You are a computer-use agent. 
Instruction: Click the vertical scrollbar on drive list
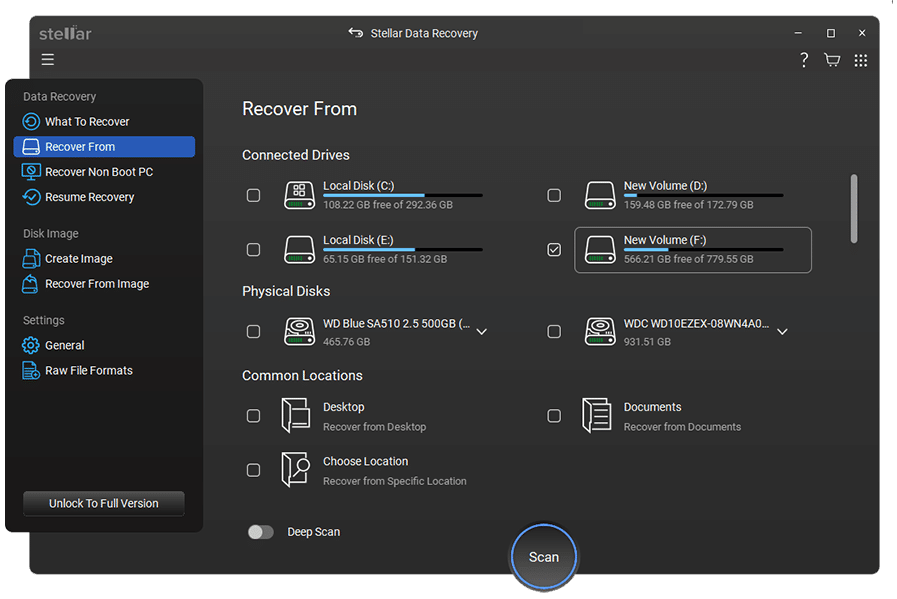(x=853, y=208)
